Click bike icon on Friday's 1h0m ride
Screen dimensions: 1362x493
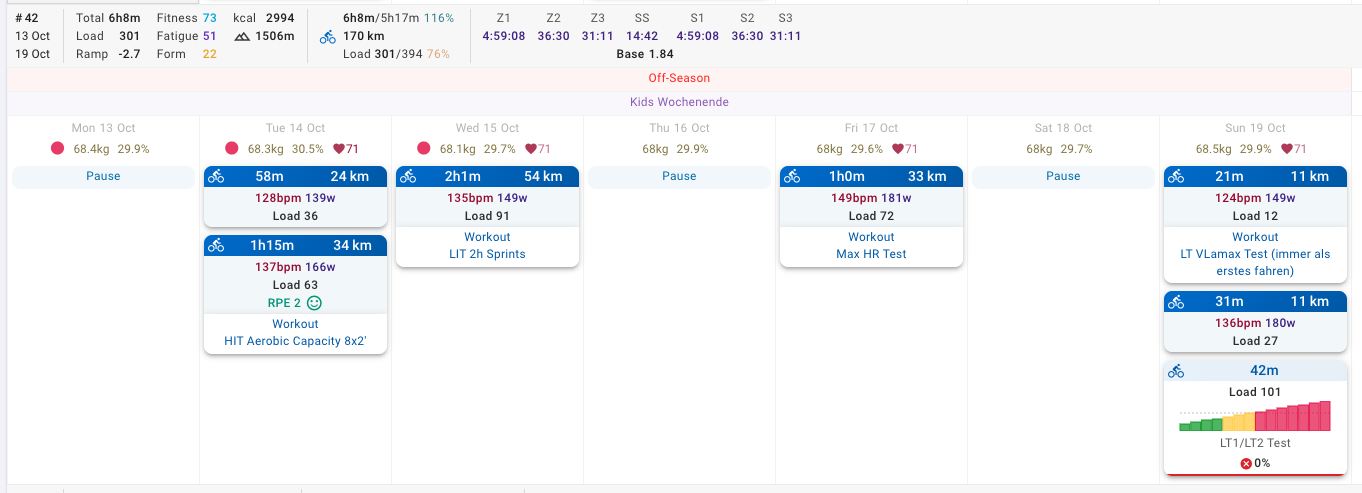(792, 177)
